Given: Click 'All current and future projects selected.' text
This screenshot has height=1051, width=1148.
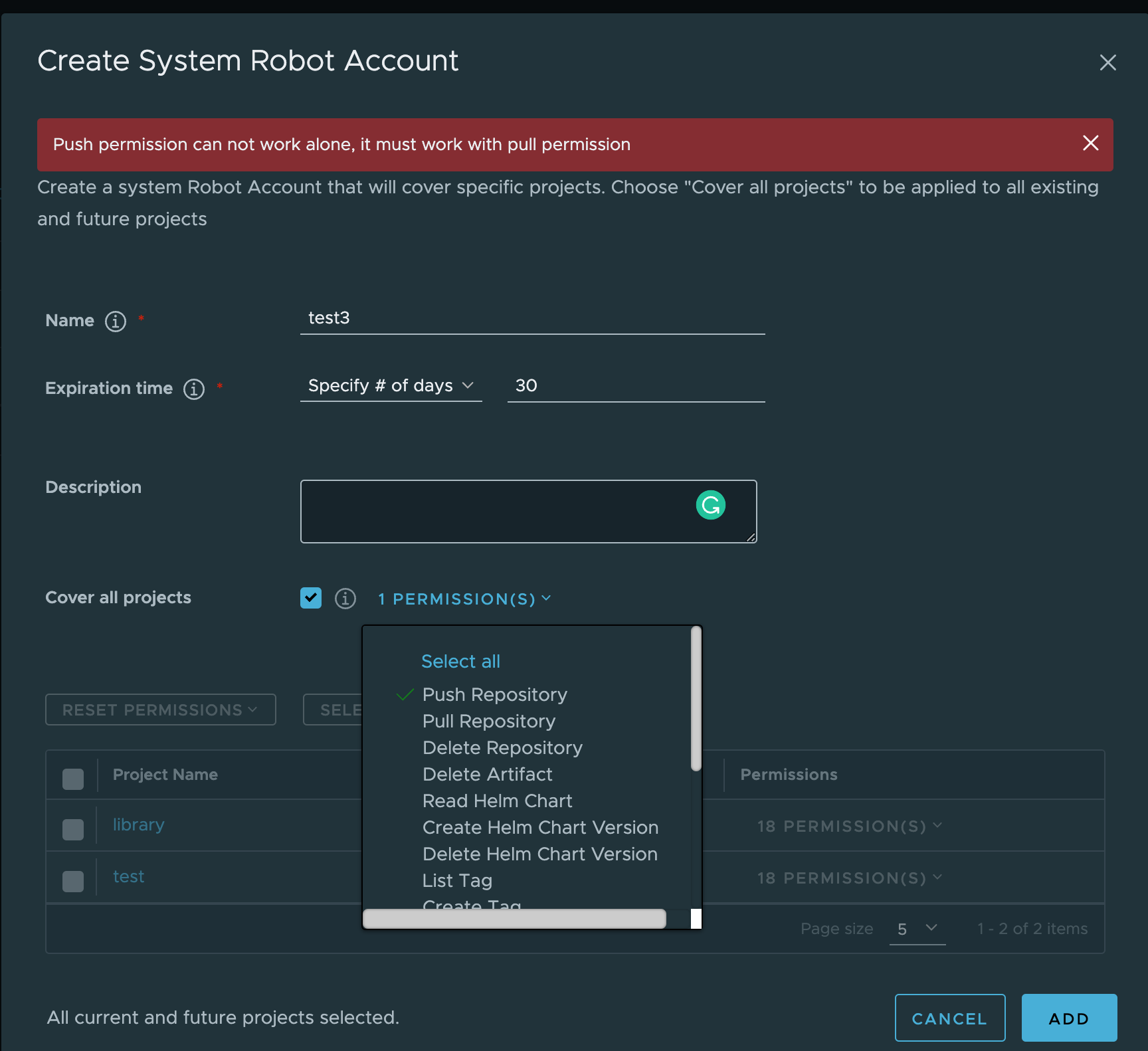Looking at the screenshot, I should (223, 1018).
